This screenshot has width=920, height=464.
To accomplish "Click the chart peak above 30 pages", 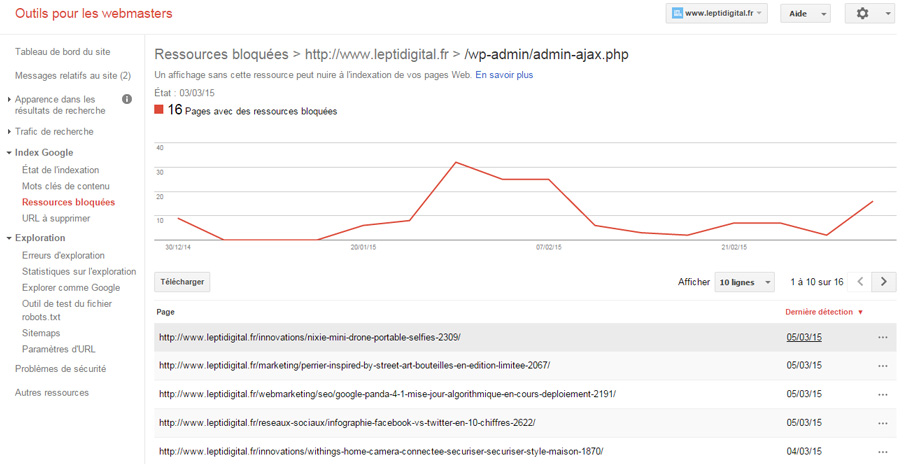I will (x=456, y=162).
